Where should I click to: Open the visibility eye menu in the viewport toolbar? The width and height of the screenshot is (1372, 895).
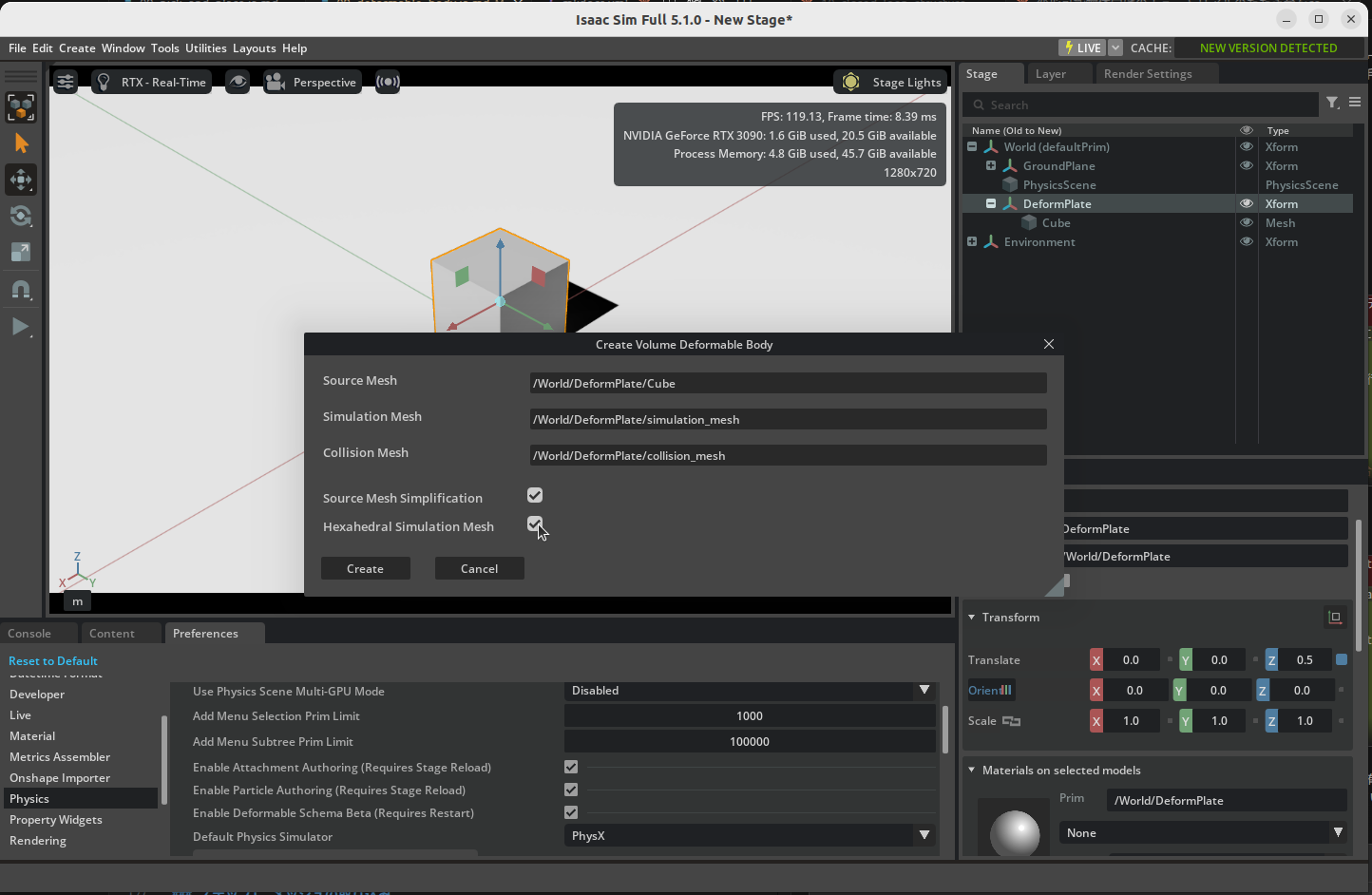pyautogui.click(x=238, y=82)
